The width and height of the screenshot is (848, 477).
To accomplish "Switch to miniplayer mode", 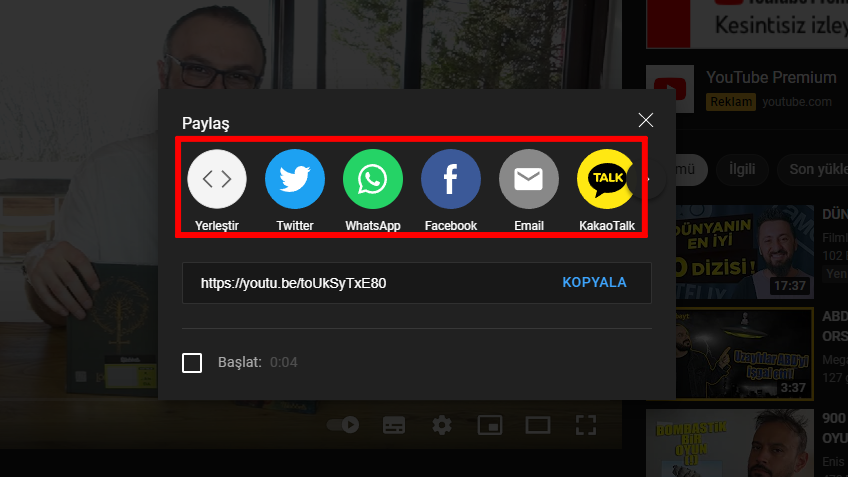I will coord(490,425).
